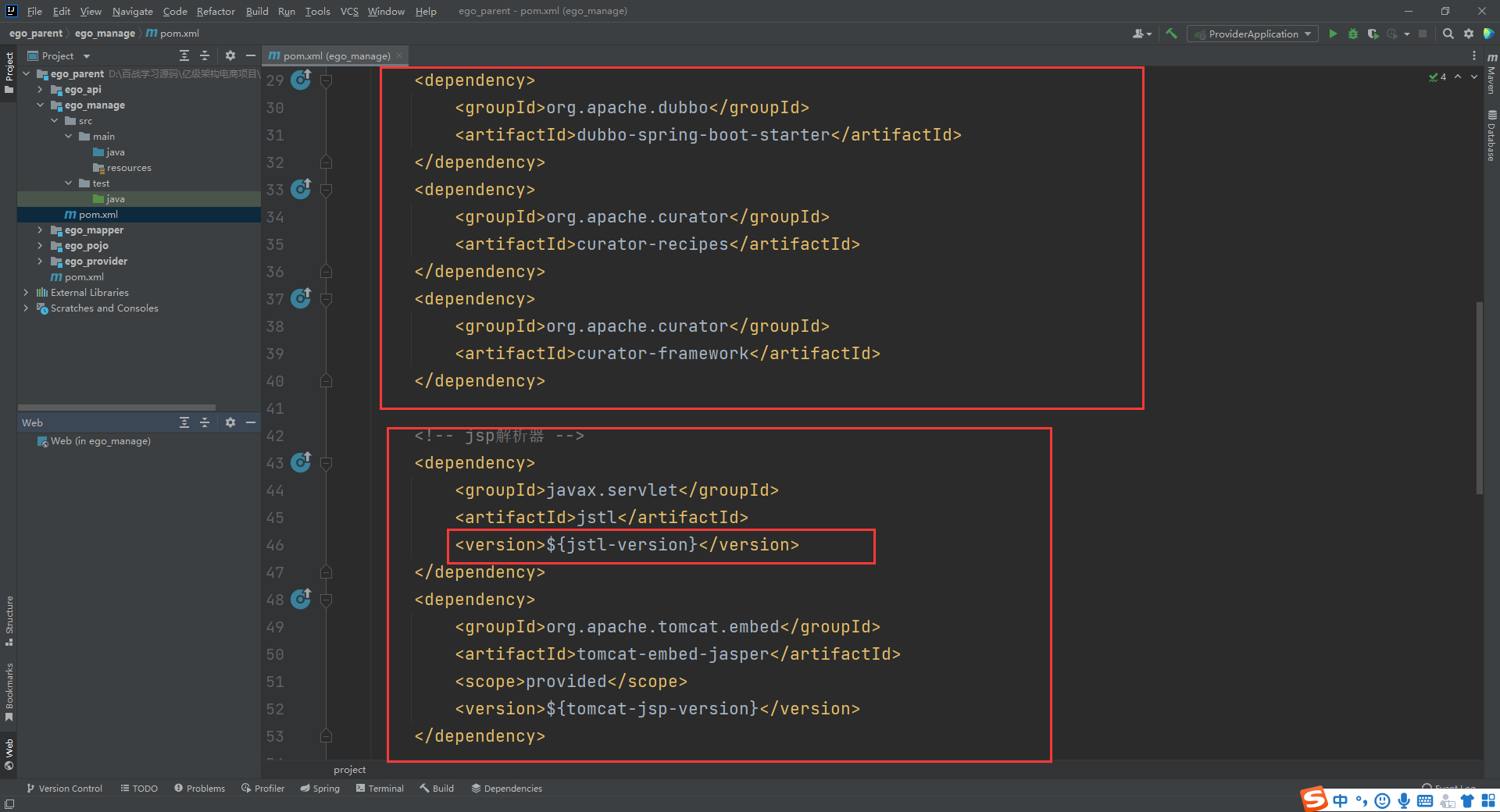Viewport: 1500px width, 812px height.
Task: Collapse the main folder
Action: [x=68, y=136]
